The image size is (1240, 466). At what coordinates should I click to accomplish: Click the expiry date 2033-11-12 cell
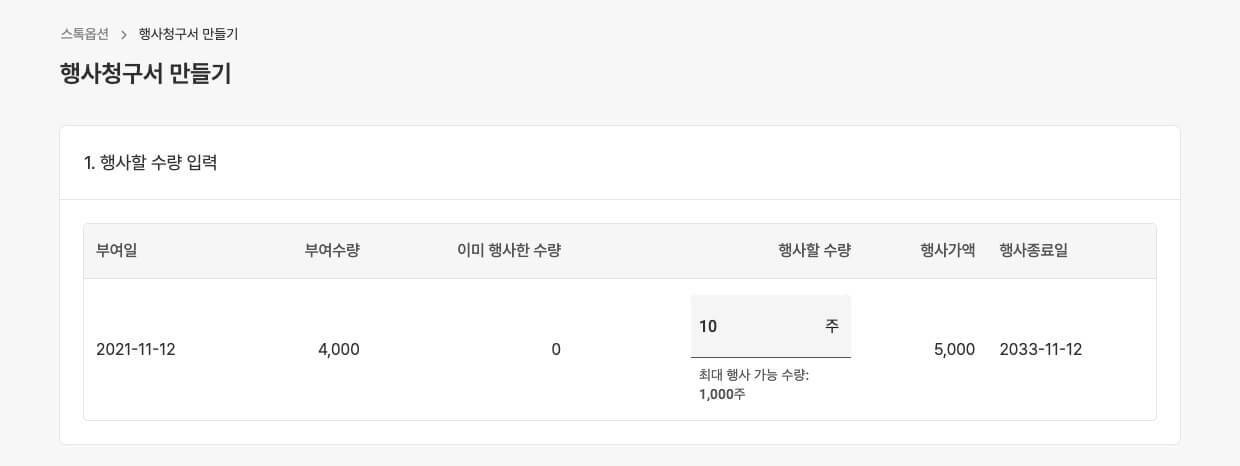point(1040,350)
